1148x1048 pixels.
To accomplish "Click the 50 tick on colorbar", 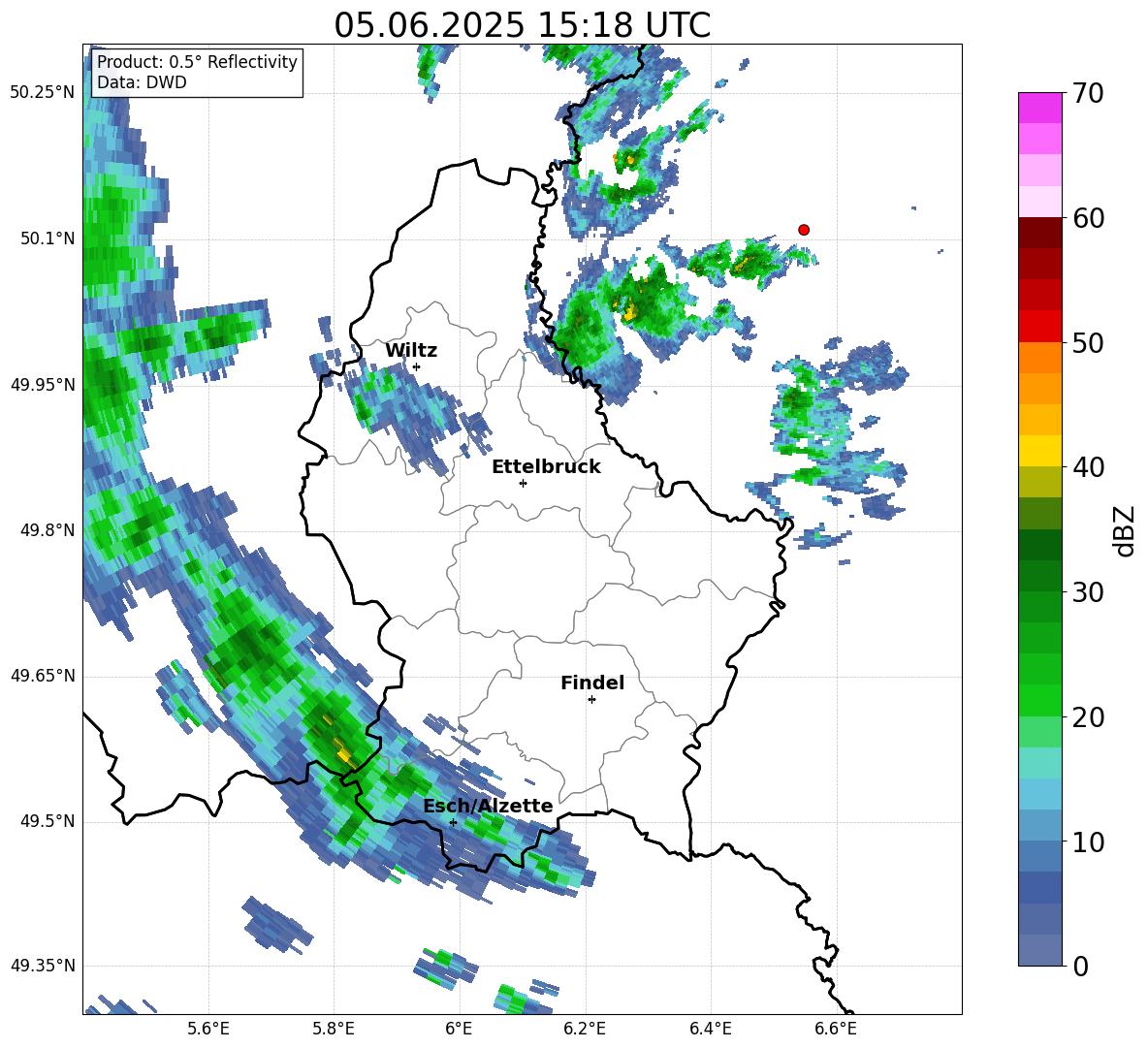I will click(x=1088, y=343).
